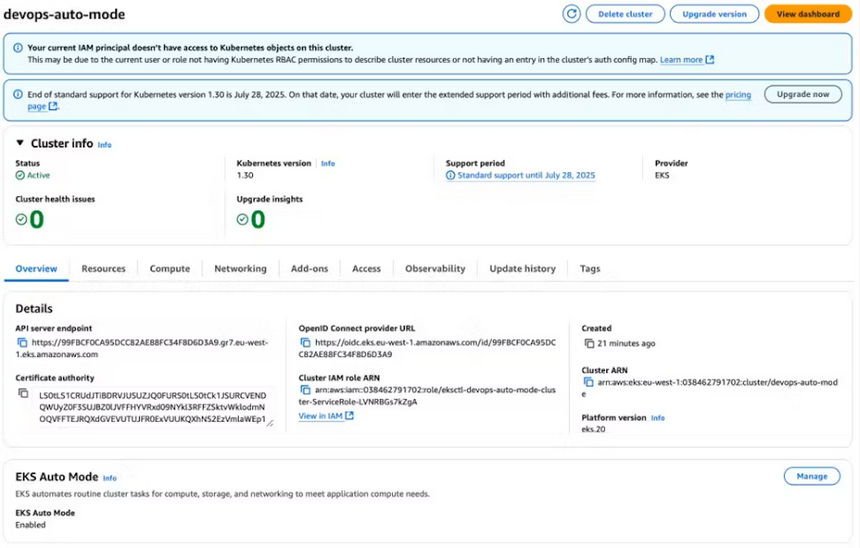
Task: Click the Cluster health issues count 0
Action: click(x=37, y=219)
